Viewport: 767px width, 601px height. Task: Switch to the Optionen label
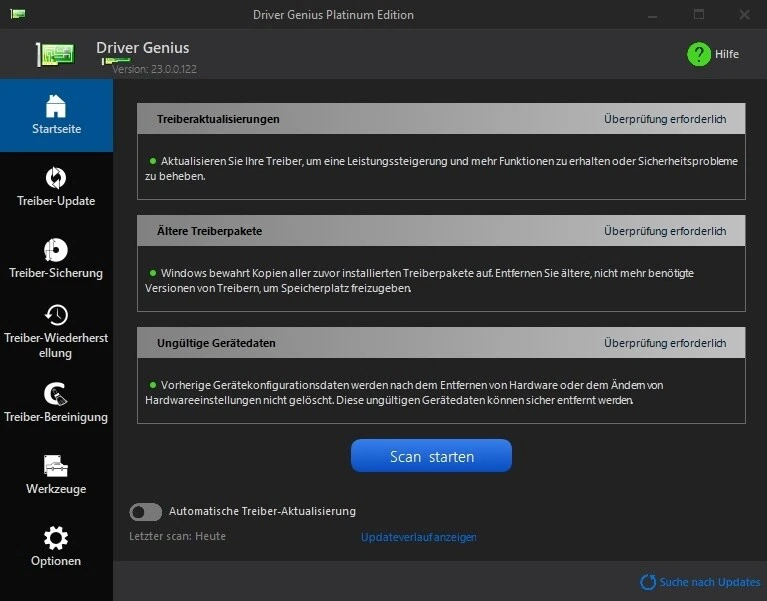tap(56, 561)
